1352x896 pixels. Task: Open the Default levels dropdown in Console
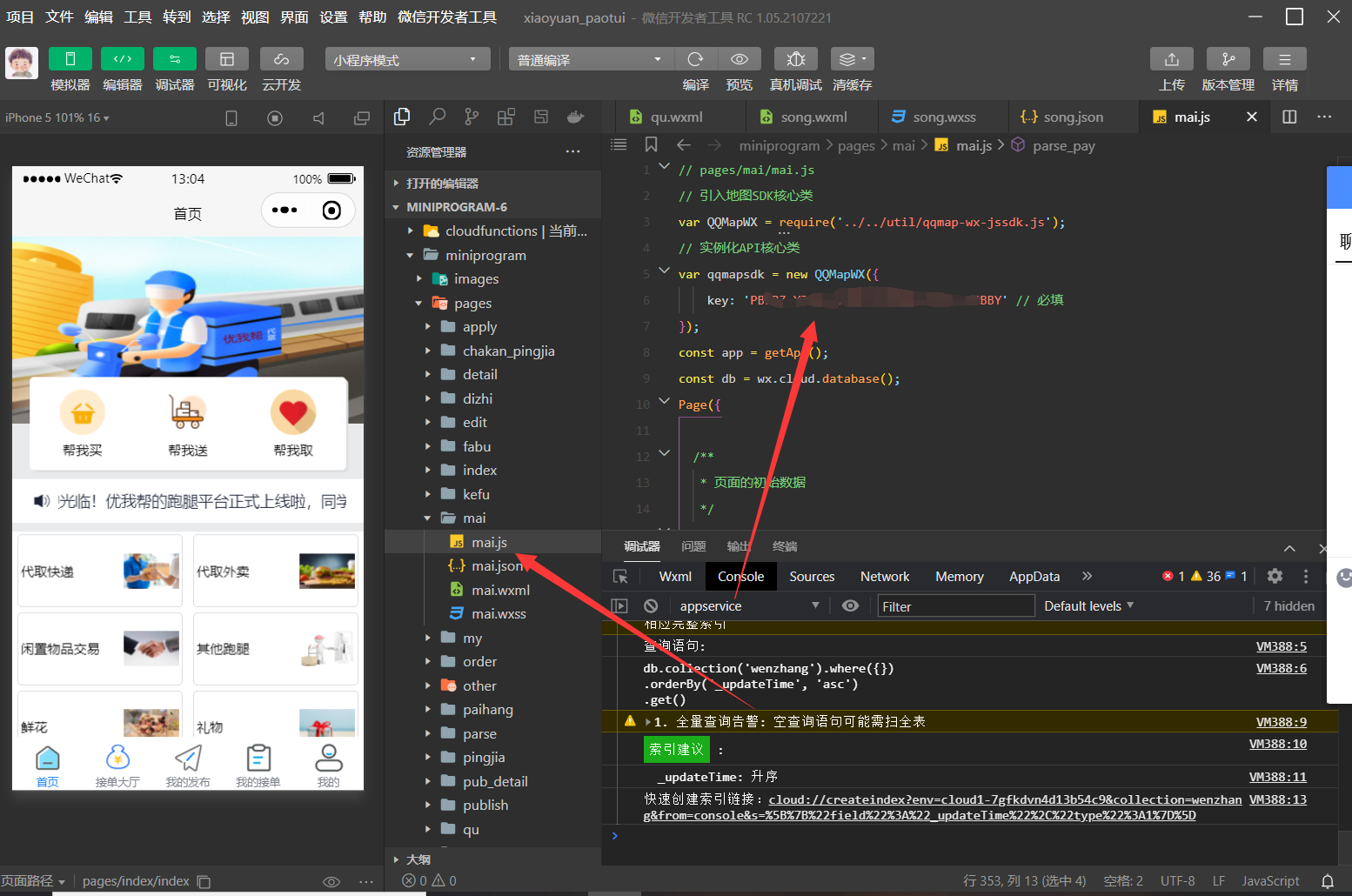click(1088, 605)
